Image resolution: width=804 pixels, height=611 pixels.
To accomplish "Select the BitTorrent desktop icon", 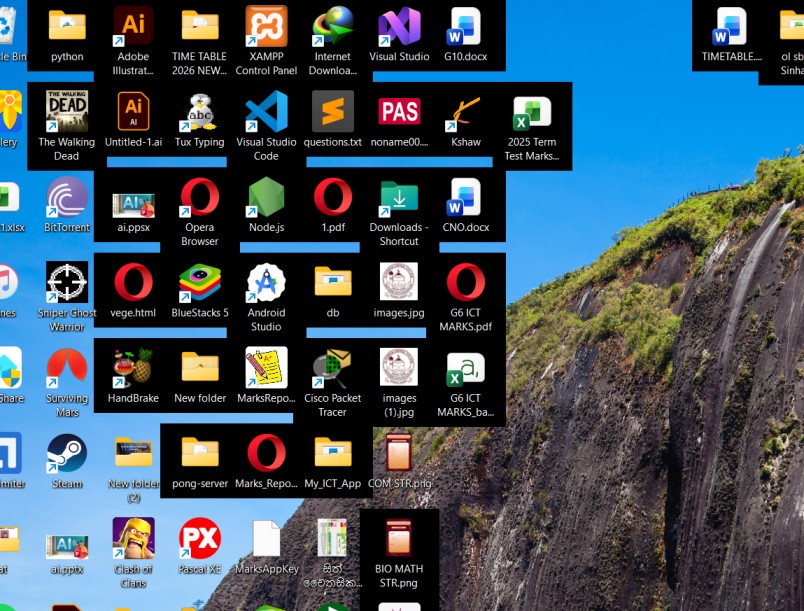I will coord(67,197).
